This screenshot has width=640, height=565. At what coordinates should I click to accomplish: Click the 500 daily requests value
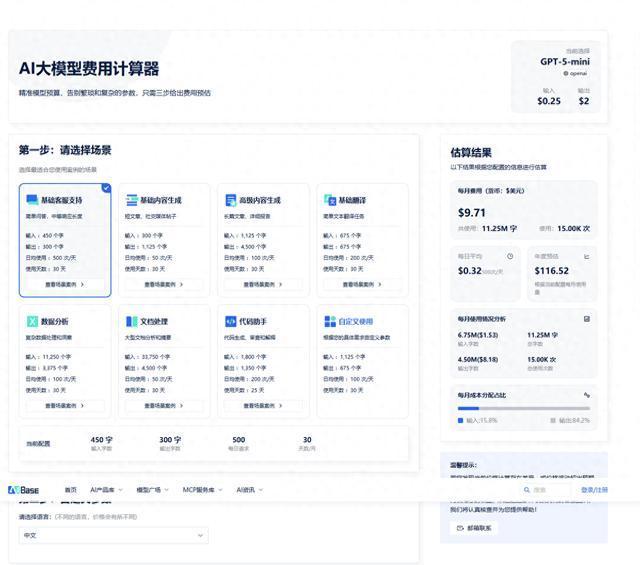[x=238, y=440]
